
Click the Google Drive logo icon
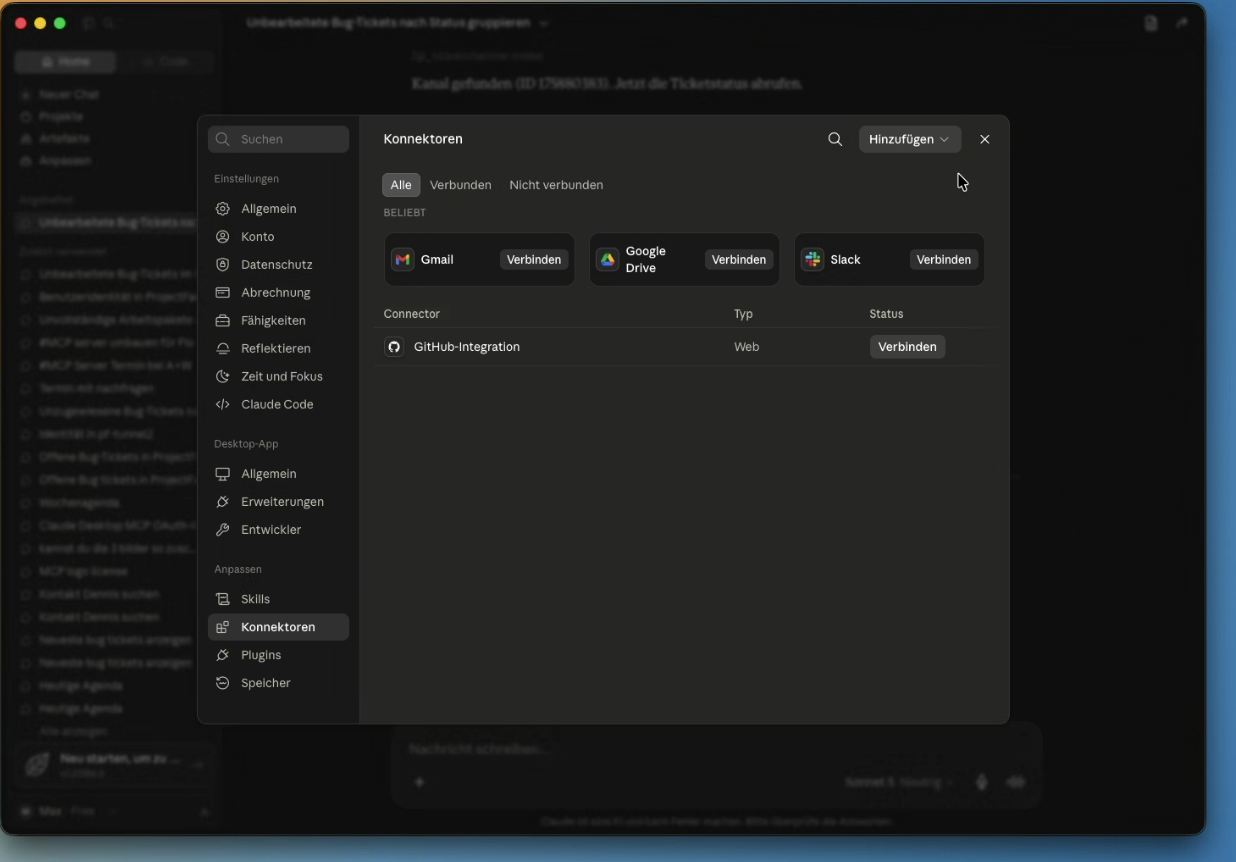[607, 260]
